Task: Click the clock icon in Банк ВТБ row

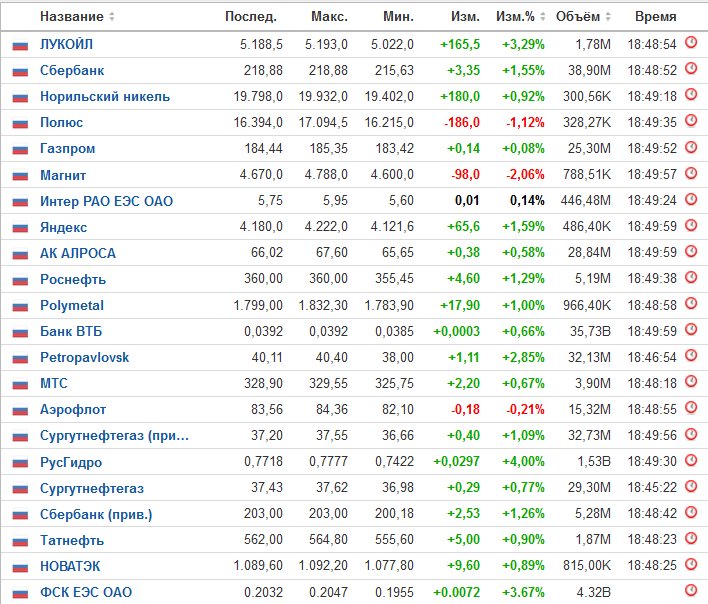Action: pyautogui.click(x=691, y=329)
